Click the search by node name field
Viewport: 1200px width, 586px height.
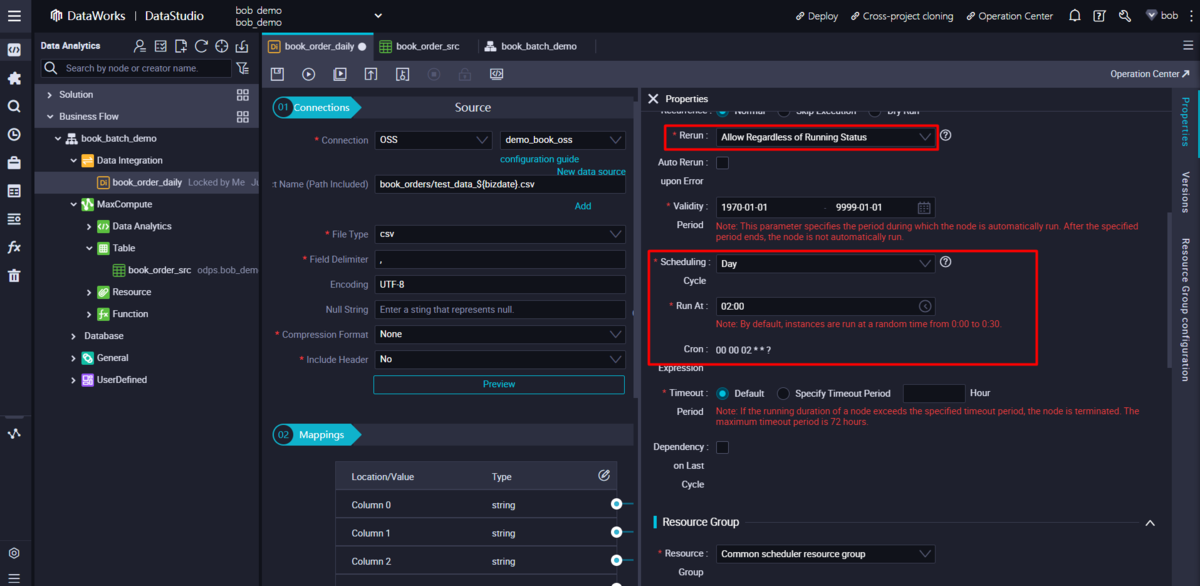pos(136,68)
